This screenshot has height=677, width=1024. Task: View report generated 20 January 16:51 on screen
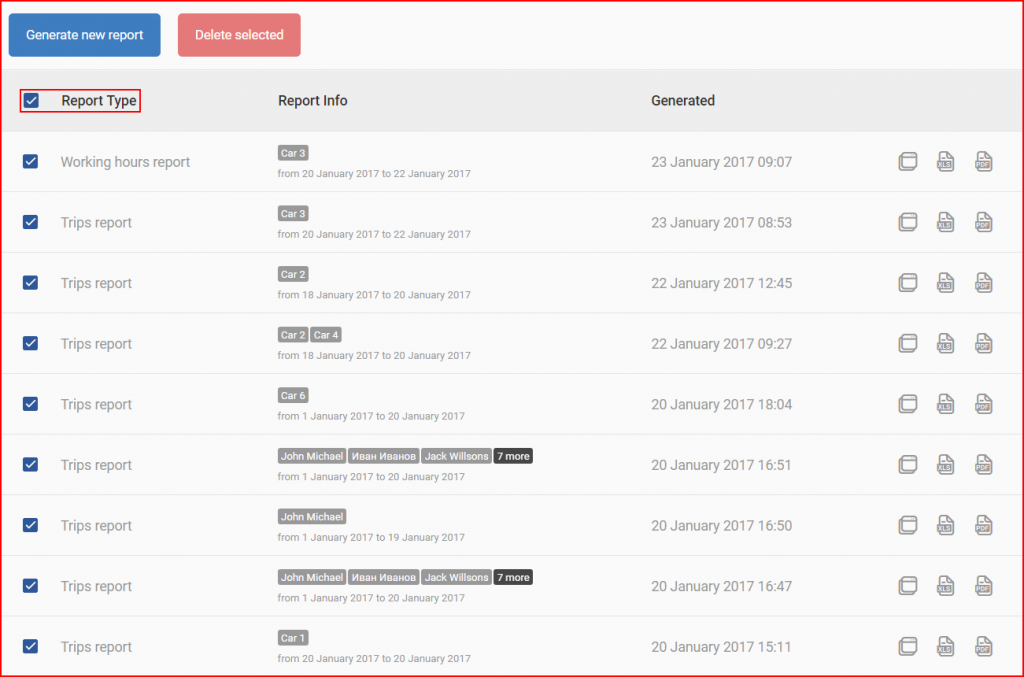pos(908,465)
